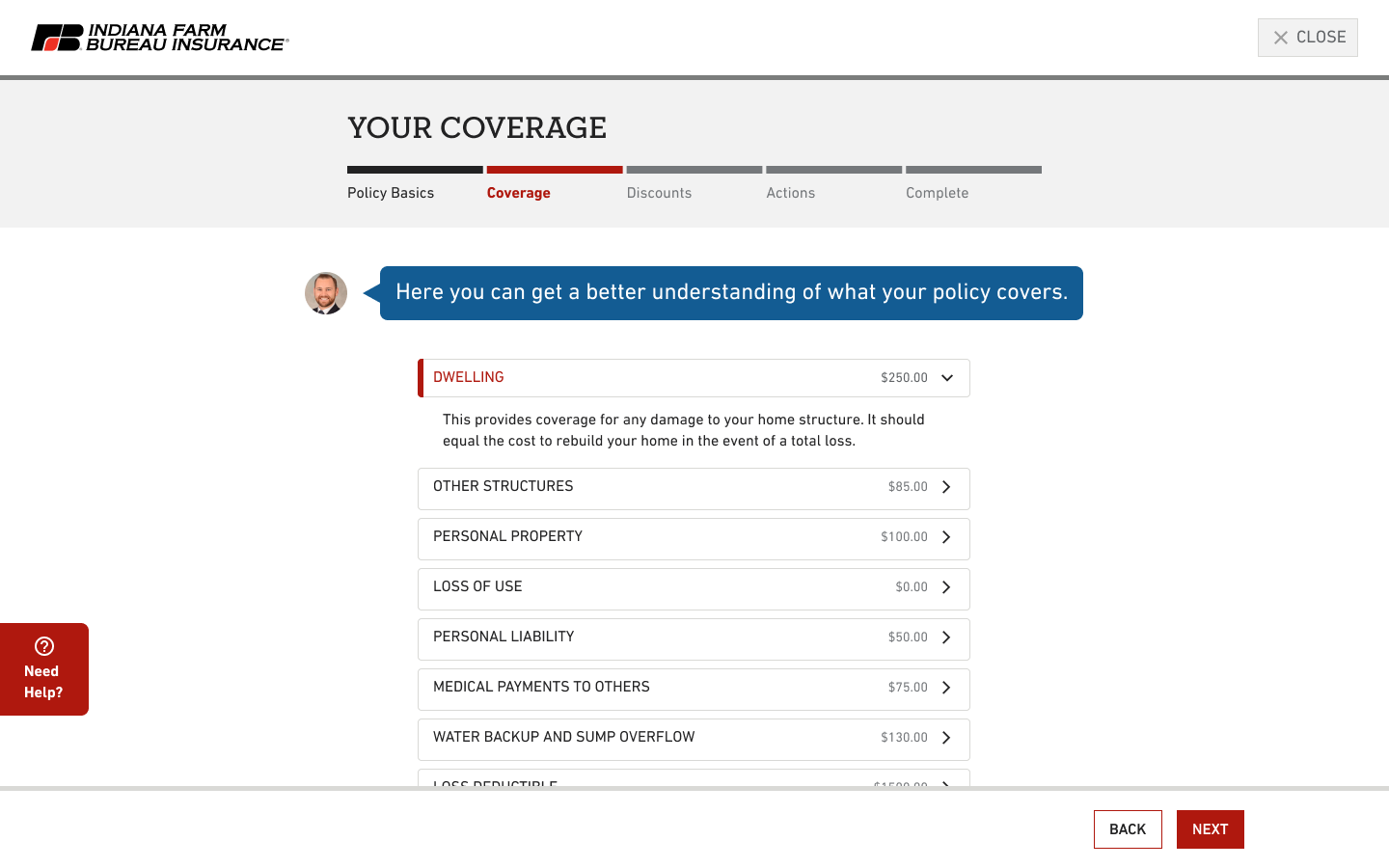Open details via the Other Structures chevron
Screen dimensions: 1389x868
tap(946, 487)
